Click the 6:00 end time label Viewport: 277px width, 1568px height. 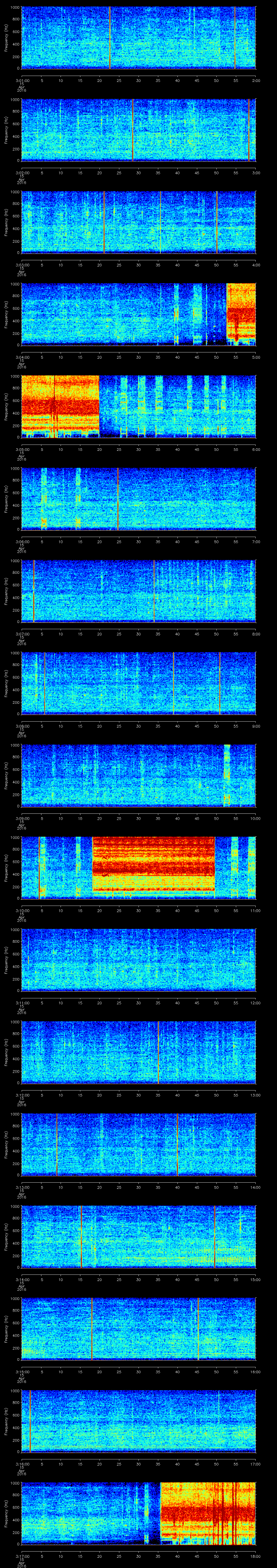(256, 449)
